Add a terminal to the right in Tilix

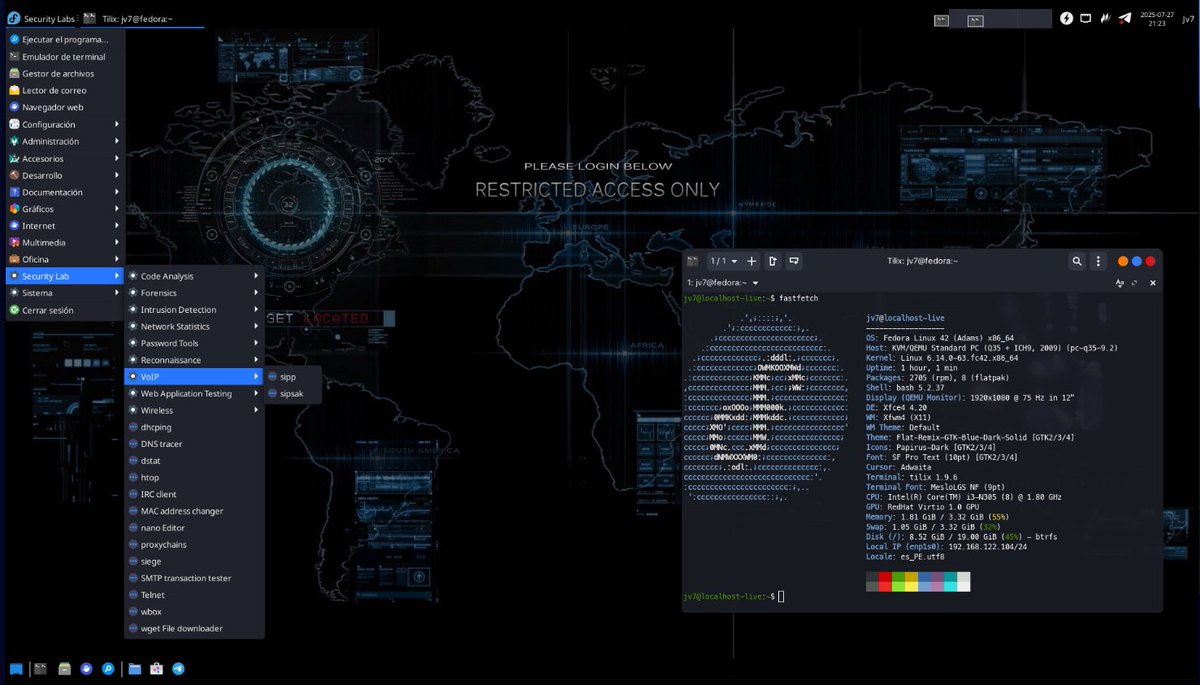point(773,261)
